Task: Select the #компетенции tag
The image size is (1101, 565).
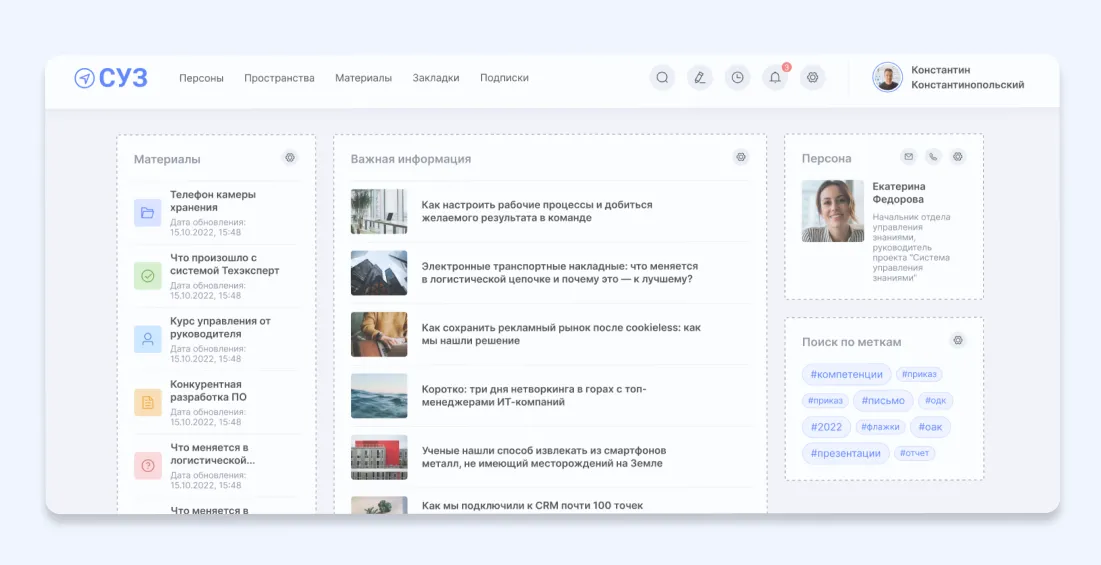Action: coord(846,374)
